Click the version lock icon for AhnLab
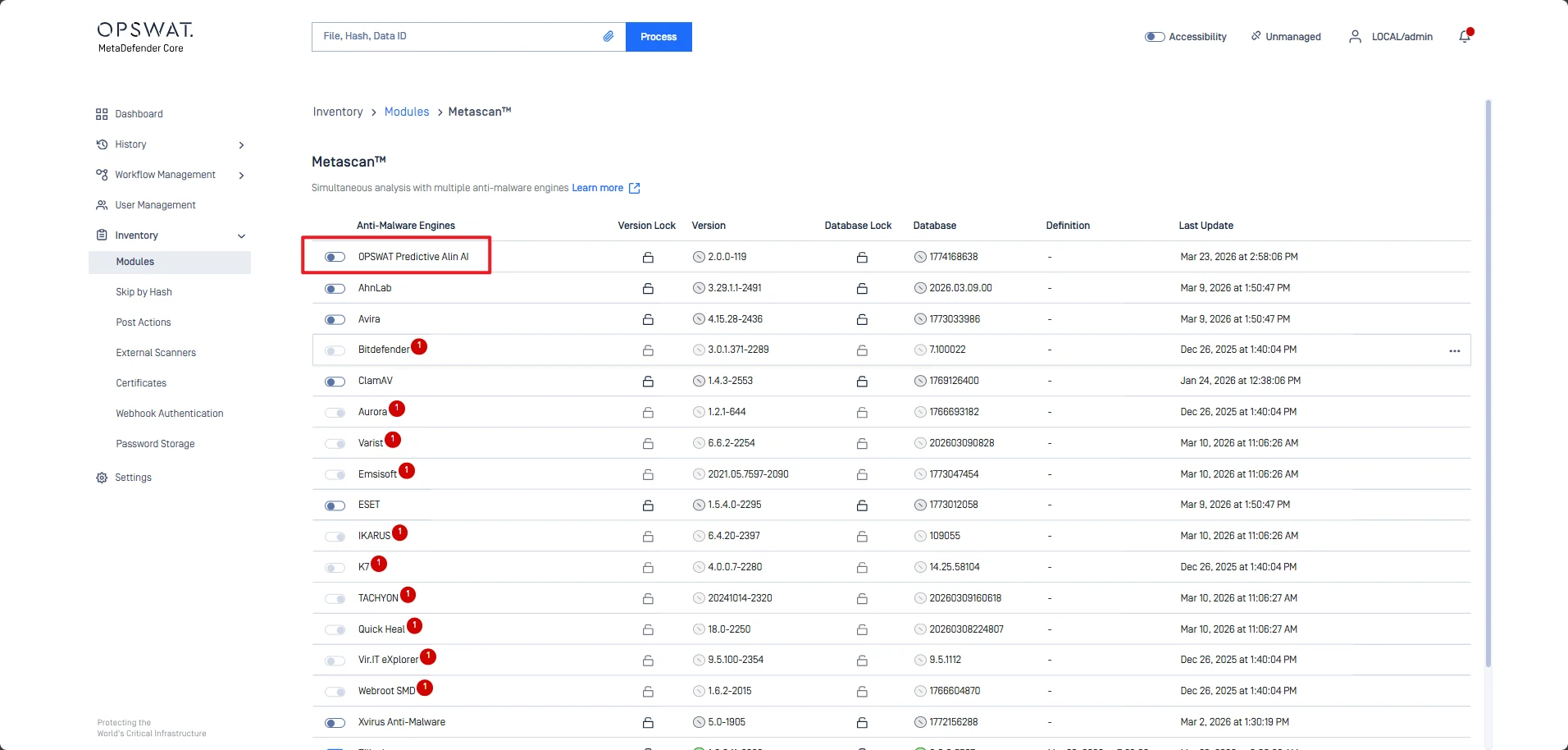Viewport: 1568px width, 750px height. (x=648, y=289)
